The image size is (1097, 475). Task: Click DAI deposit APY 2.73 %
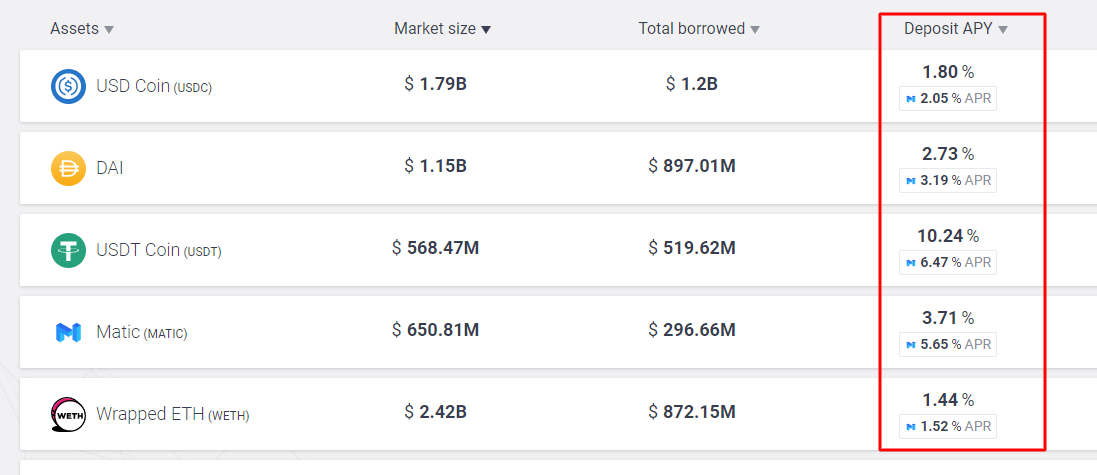click(x=948, y=154)
